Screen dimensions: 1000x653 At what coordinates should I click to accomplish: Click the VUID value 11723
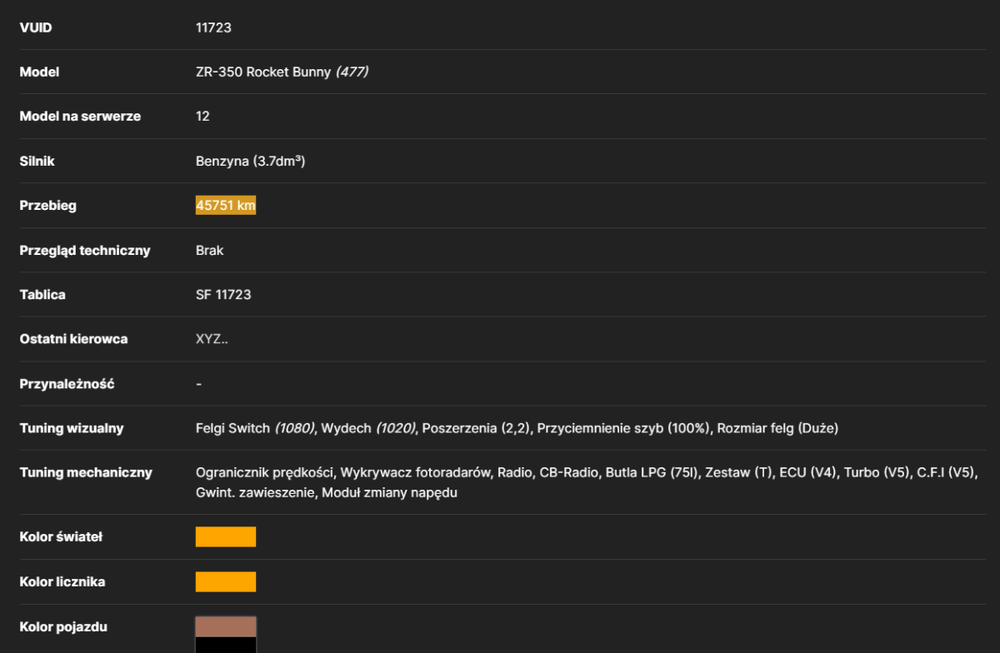tap(214, 27)
